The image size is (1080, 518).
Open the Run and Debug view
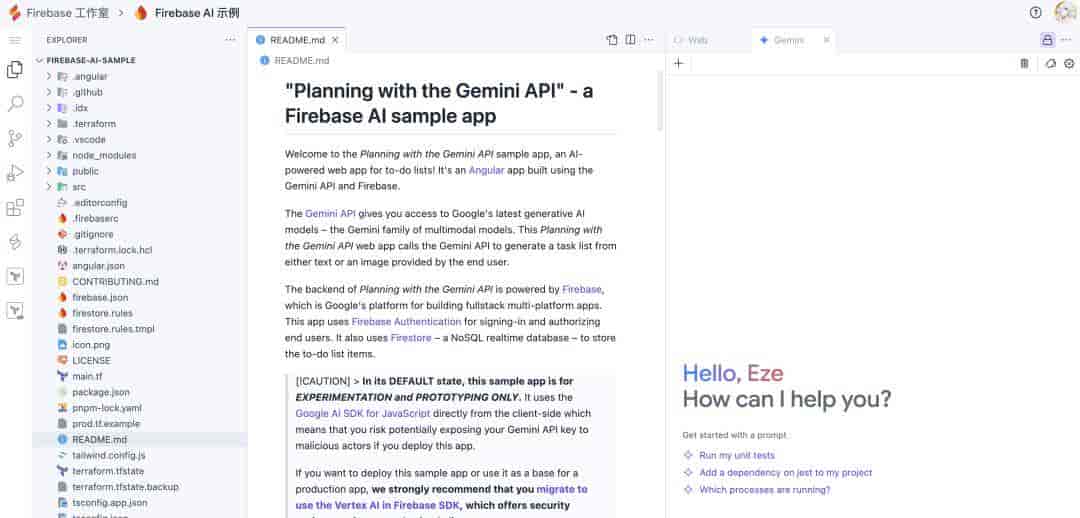click(14, 173)
